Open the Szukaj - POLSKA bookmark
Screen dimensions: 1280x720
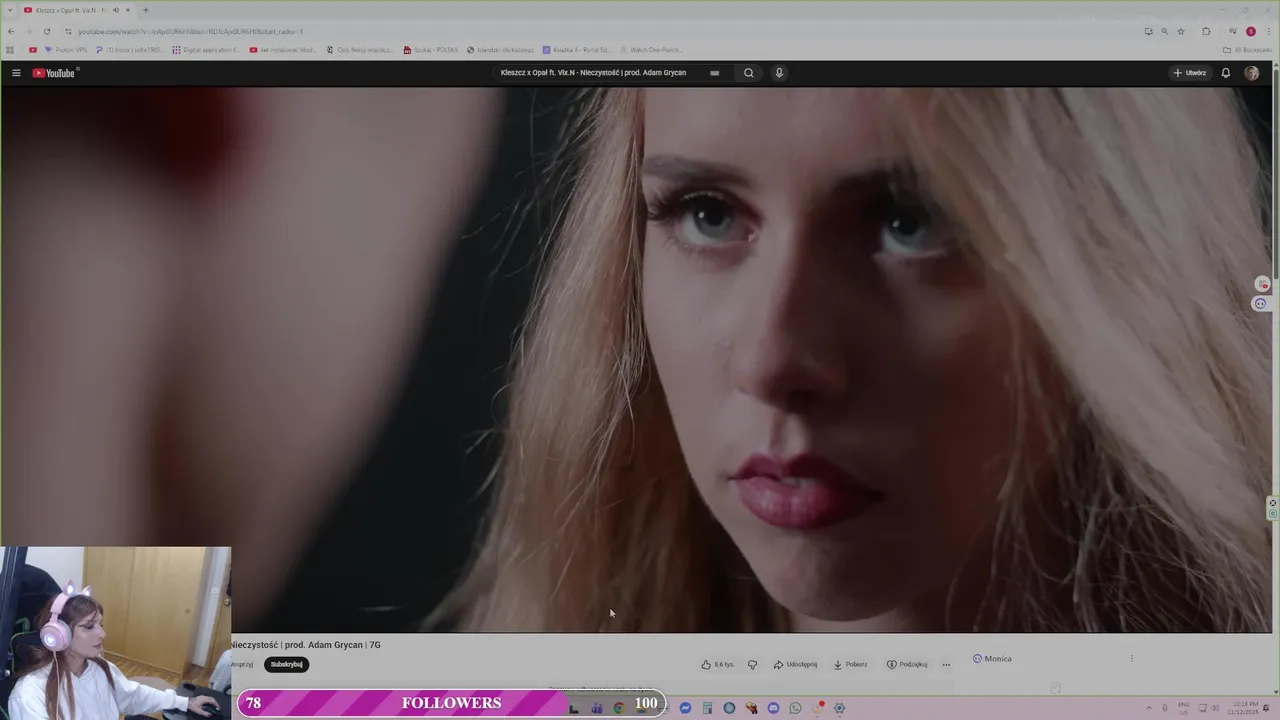(x=431, y=49)
